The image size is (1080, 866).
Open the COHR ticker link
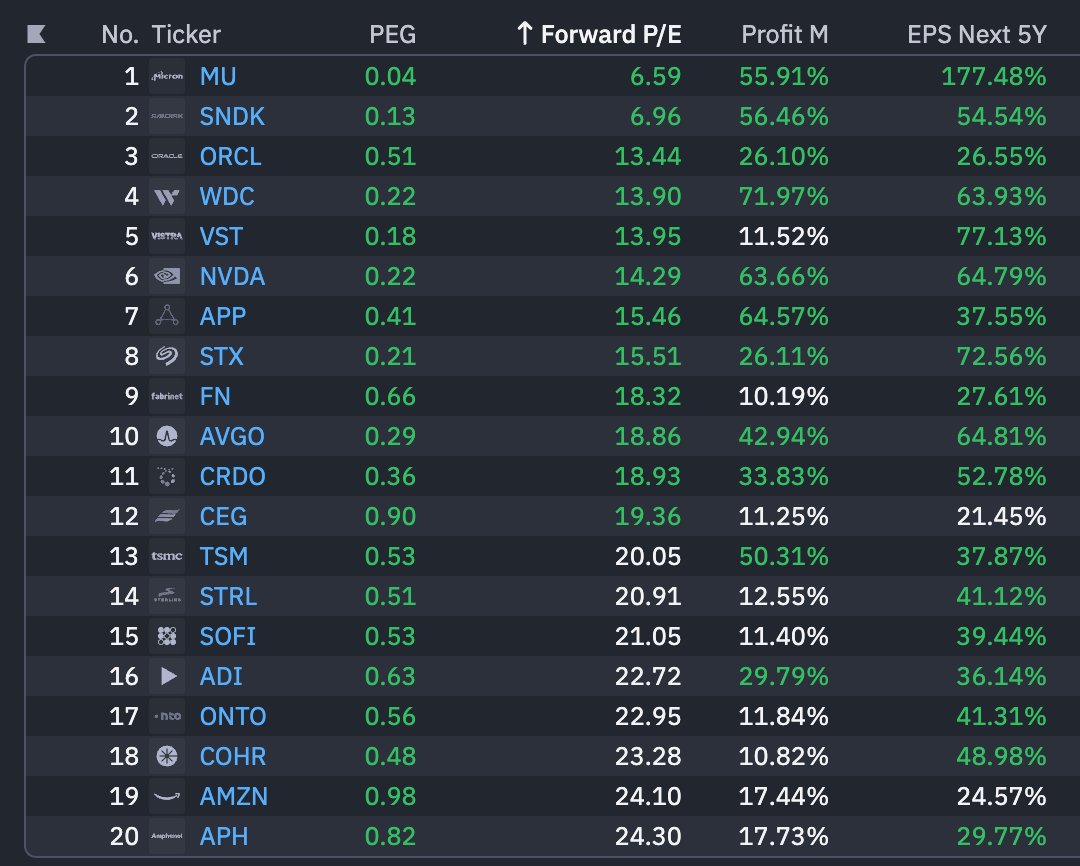[233, 756]
